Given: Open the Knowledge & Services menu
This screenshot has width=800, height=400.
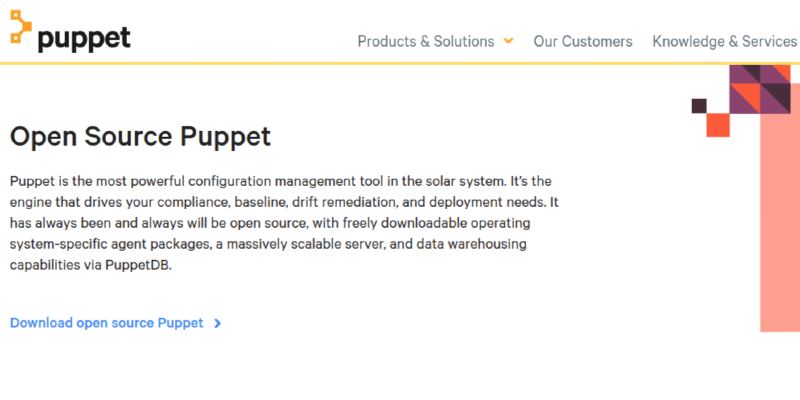Looking at the screenshot, I should [x=725, y=42].
